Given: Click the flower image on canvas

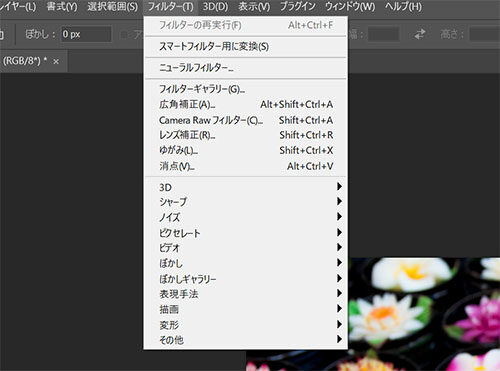Looking at the screenshot, I should (x=423, y=313).
